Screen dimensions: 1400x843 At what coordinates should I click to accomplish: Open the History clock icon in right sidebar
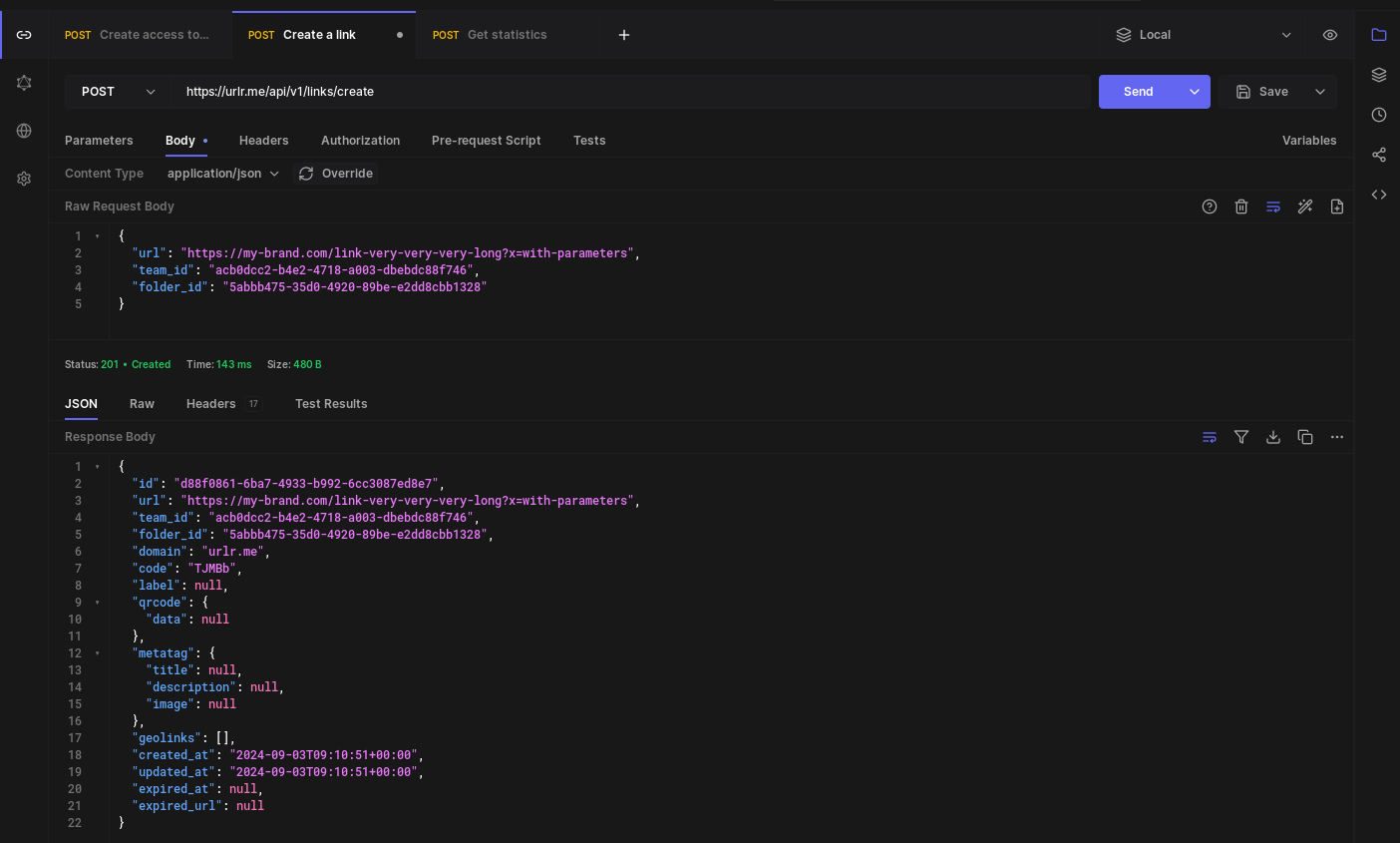tap(1379, 115)
